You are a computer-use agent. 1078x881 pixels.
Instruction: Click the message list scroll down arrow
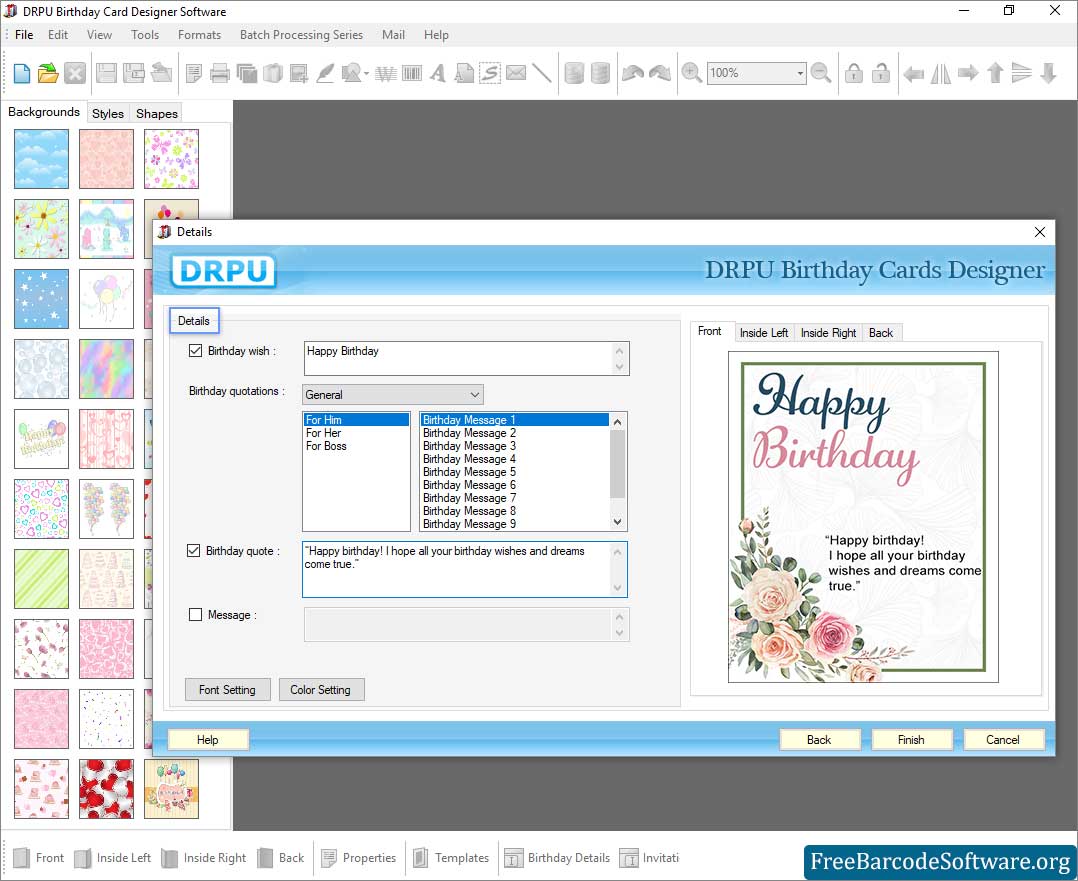click(x=617, y=522)
